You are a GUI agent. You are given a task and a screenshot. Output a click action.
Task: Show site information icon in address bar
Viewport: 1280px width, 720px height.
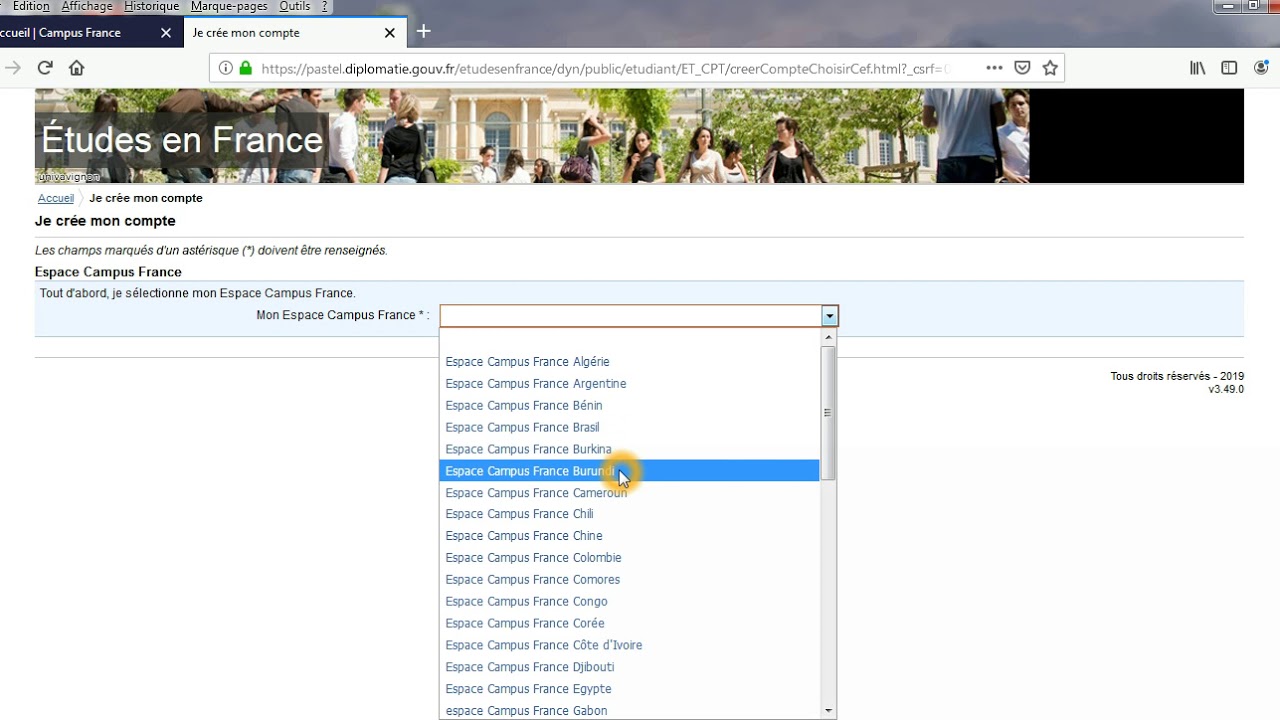click(225, 68)
